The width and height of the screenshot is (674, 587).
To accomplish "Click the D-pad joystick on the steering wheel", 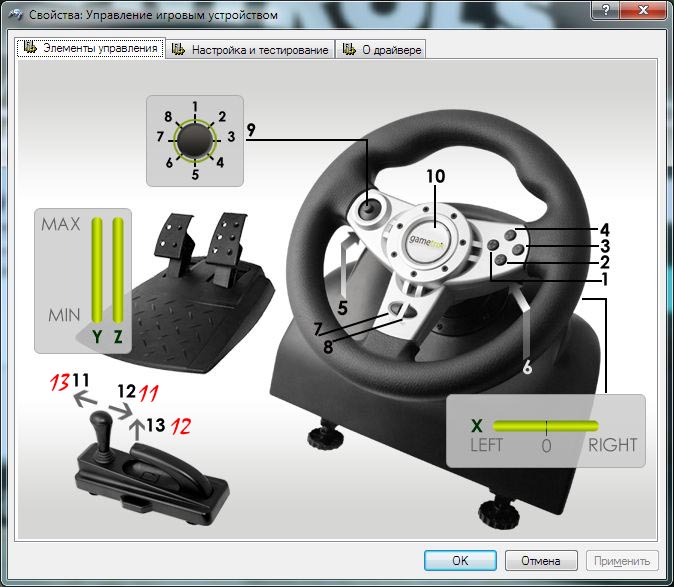I will coord(369,210).
